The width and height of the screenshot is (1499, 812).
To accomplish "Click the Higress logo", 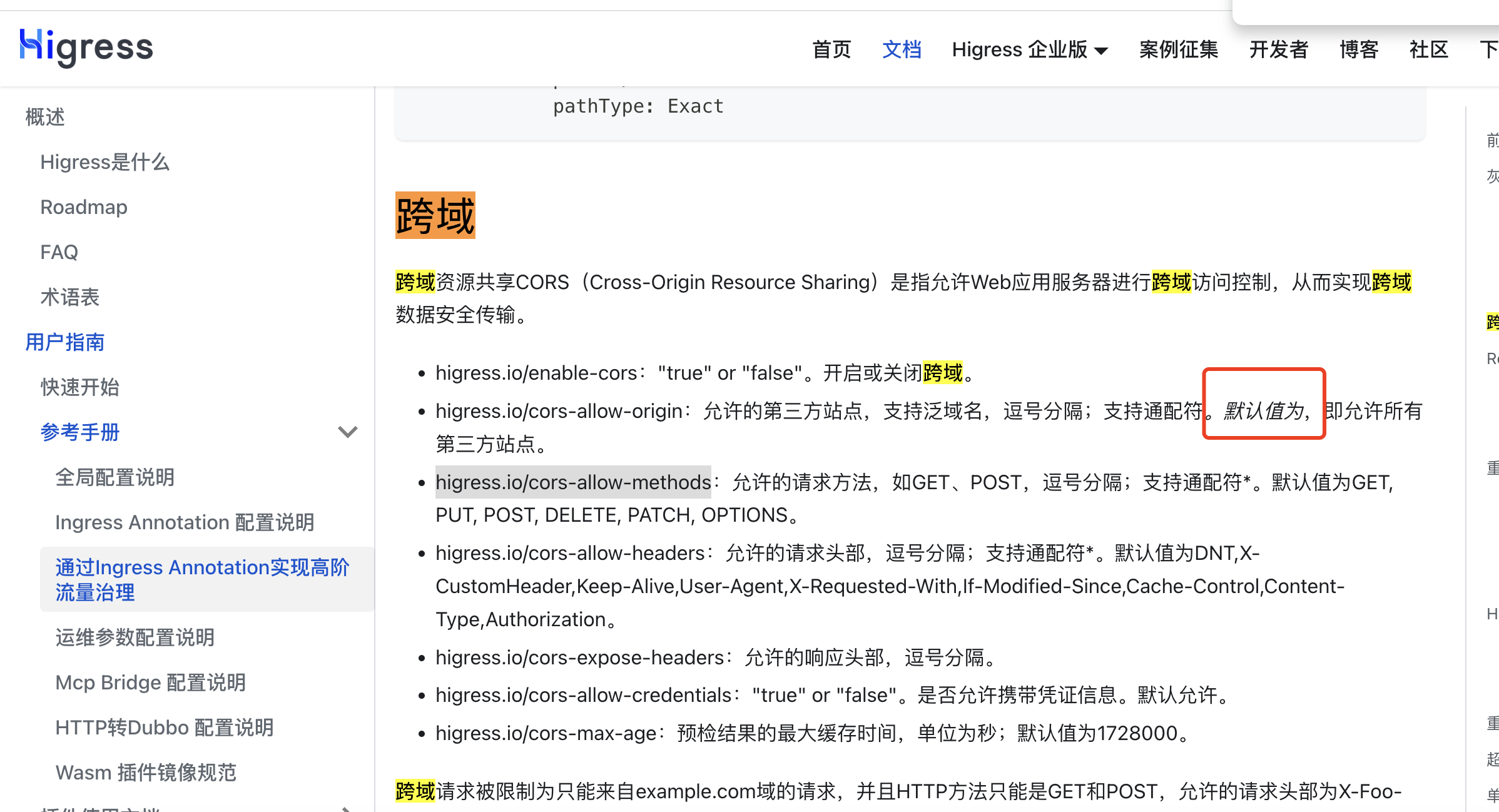I will [86, 48].
